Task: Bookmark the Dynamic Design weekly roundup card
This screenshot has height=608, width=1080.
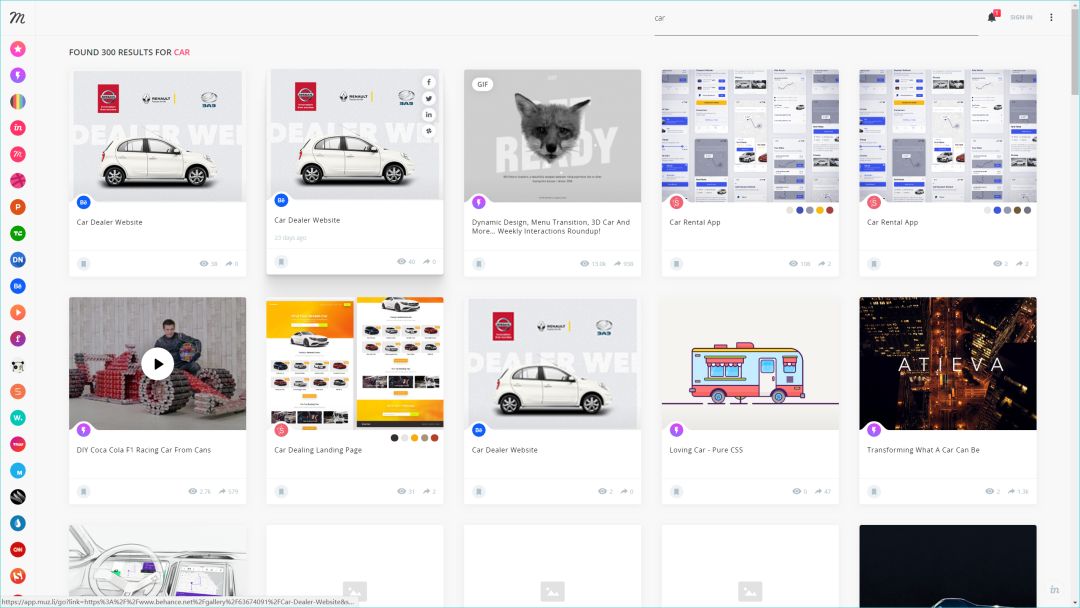Action: click(479, 264)
